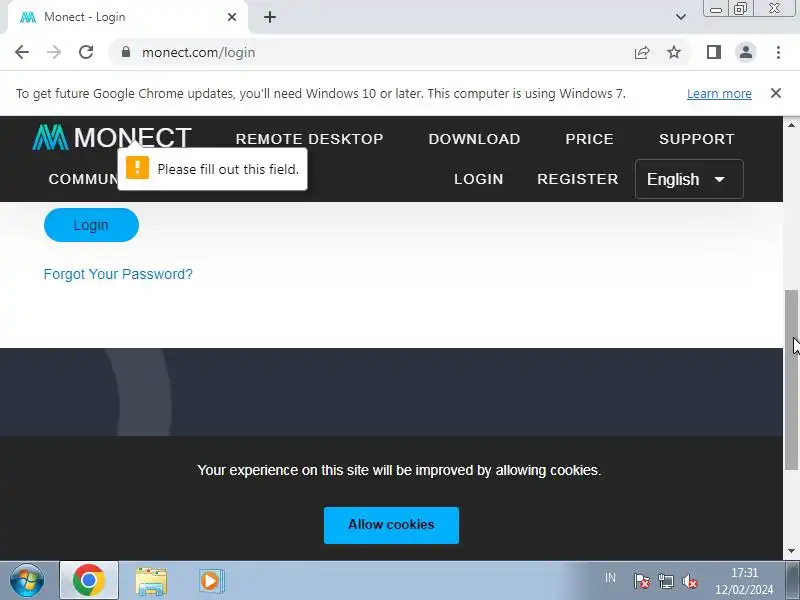This screenshot has height=600, width=800.
Task: View site info via padlock icon
Action: tap(126, 52)
